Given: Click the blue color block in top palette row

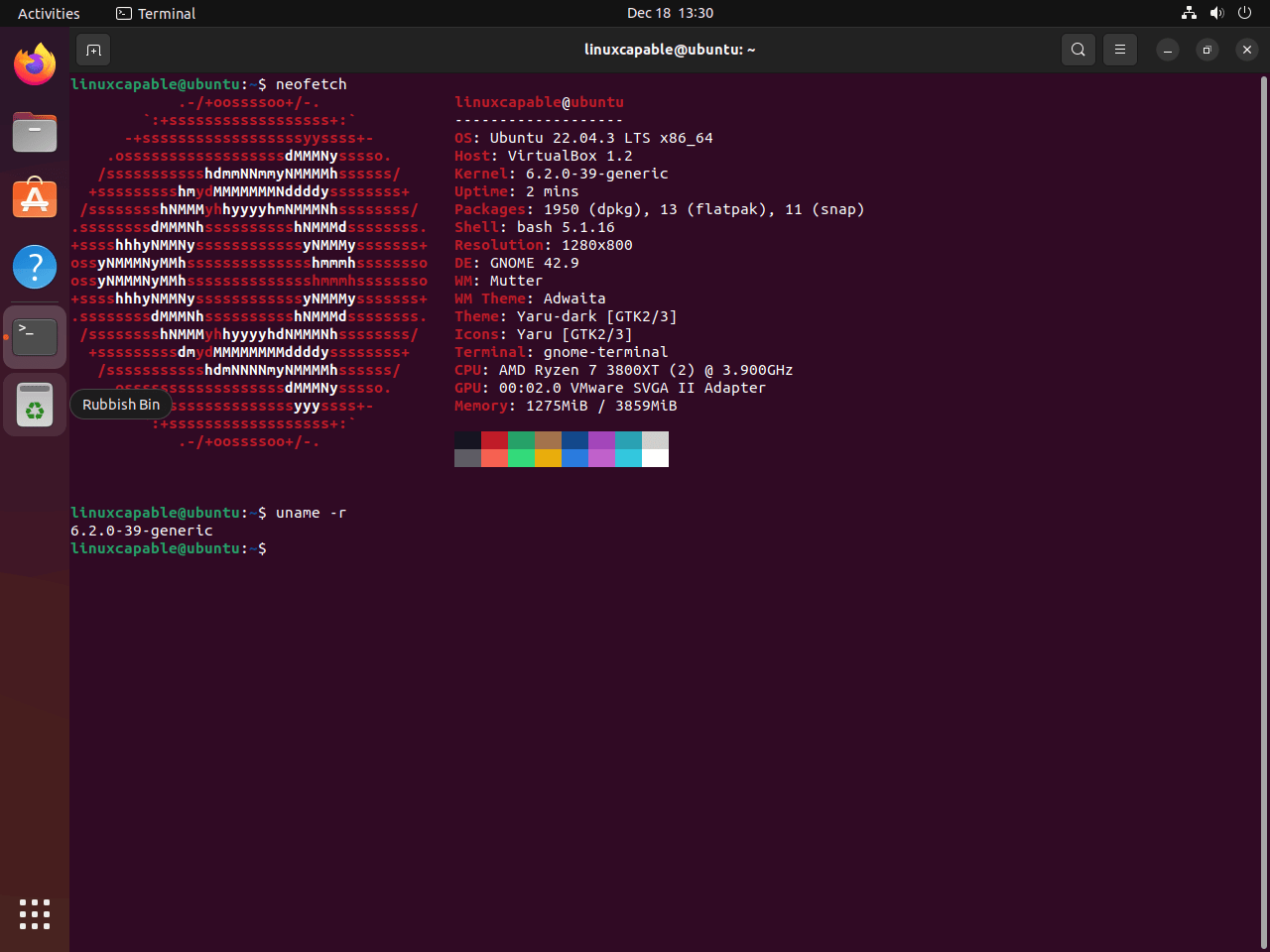Looking at the screenshot, I should [574, 440].
